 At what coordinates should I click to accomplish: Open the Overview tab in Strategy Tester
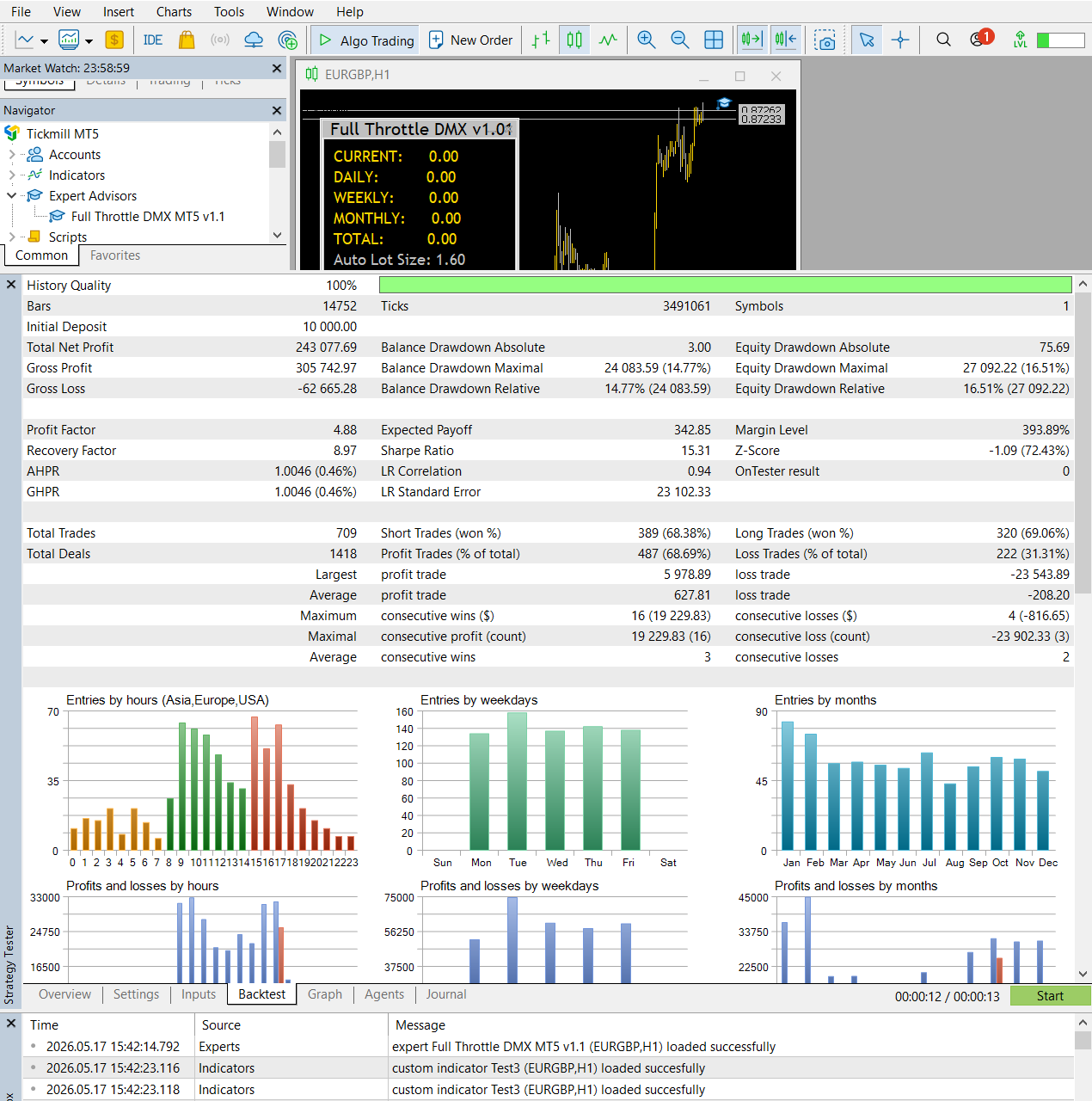(x=64, y=994)
